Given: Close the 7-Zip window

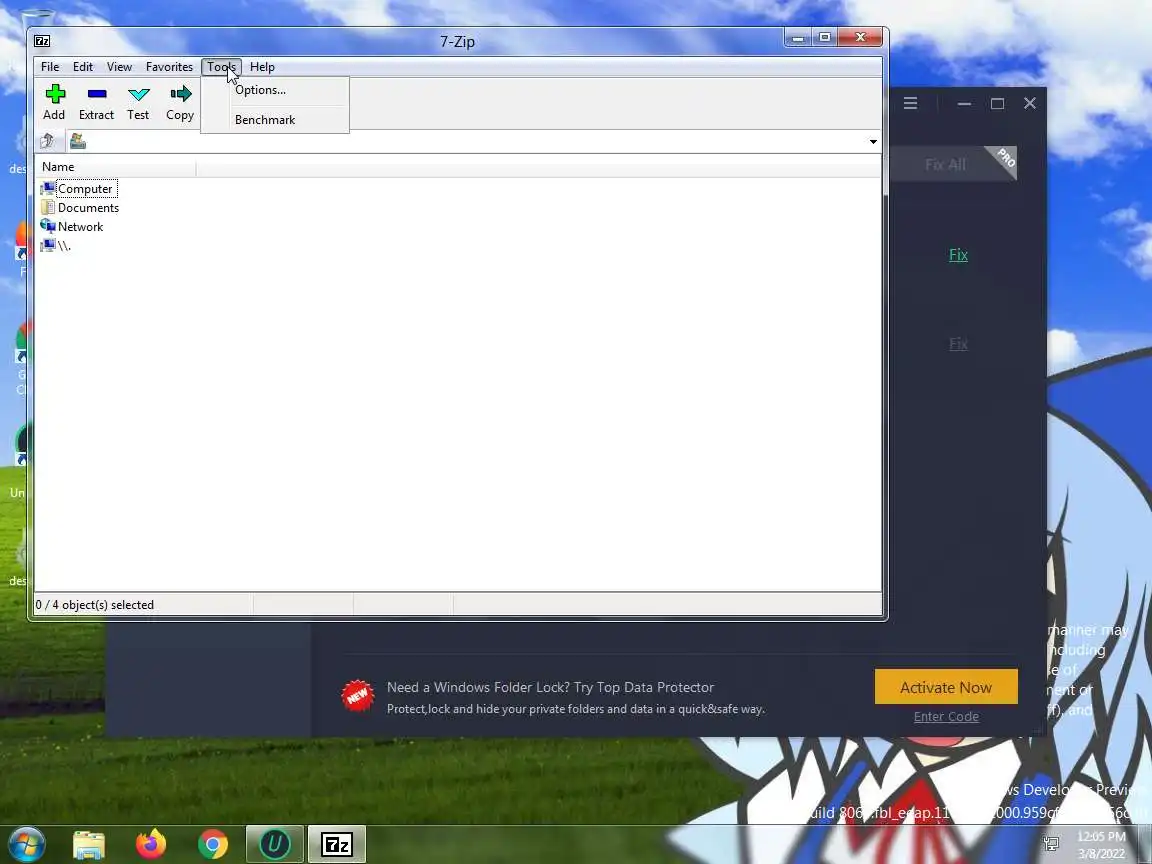Looking at the screenshot, I should 860,37.
